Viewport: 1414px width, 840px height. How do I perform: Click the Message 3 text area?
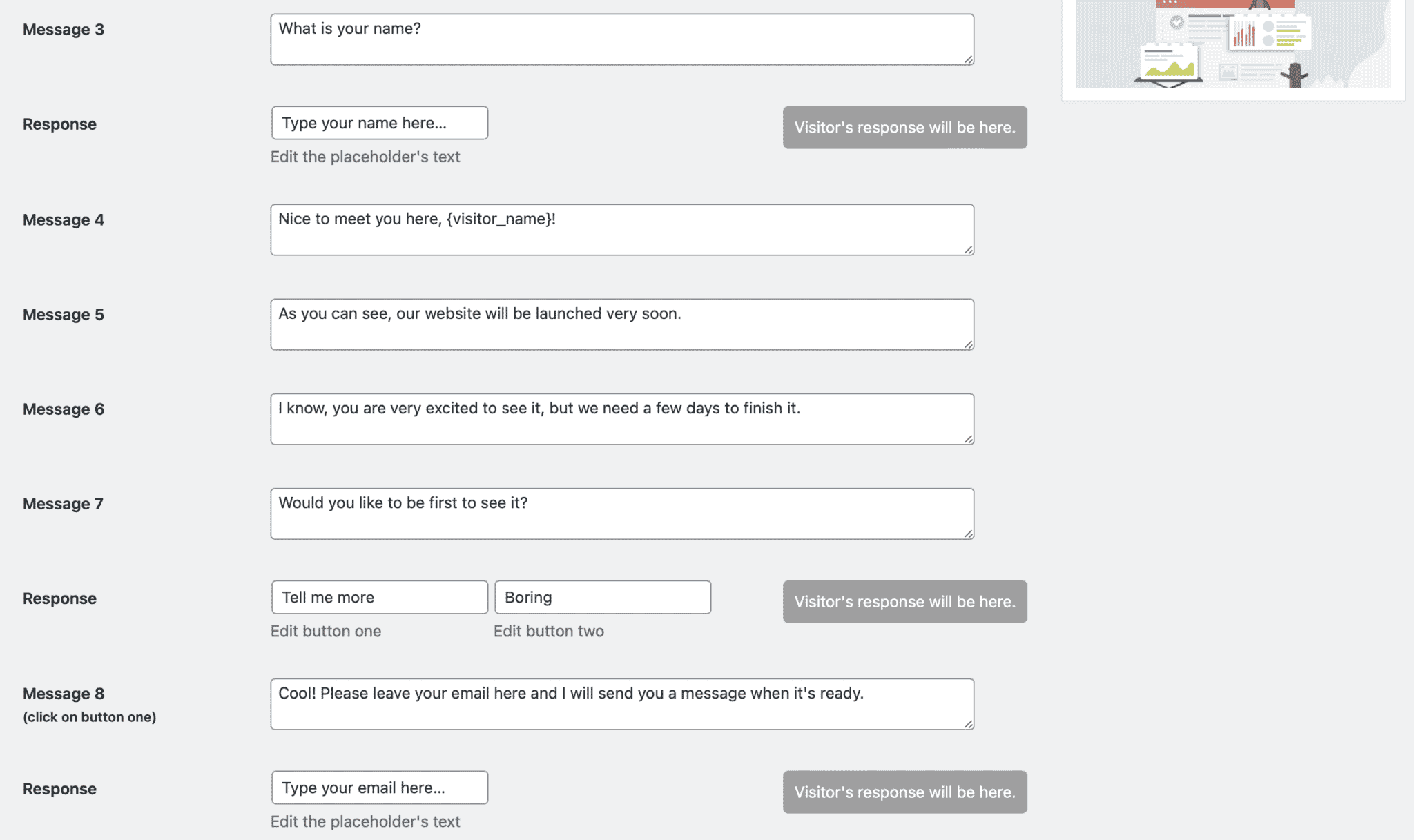[622, 39]
